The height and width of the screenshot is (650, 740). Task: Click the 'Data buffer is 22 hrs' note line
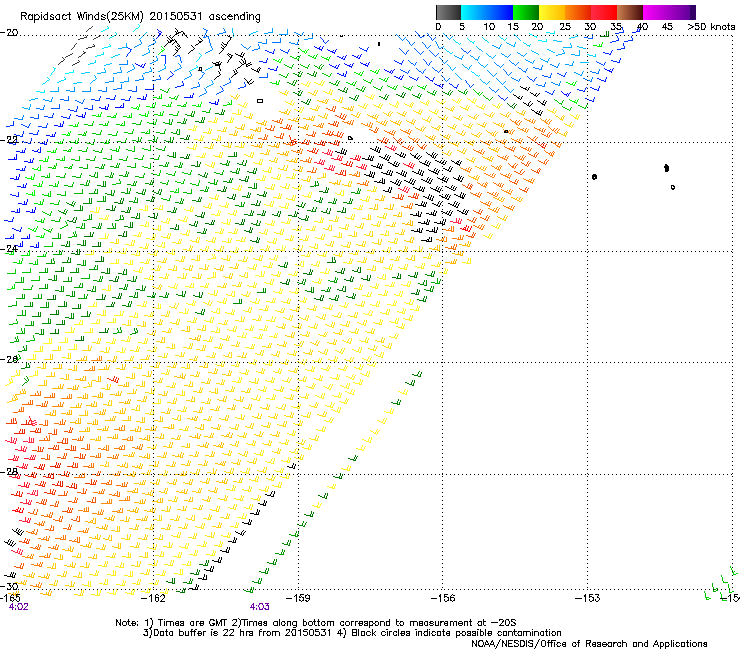[x=352, y=633]
